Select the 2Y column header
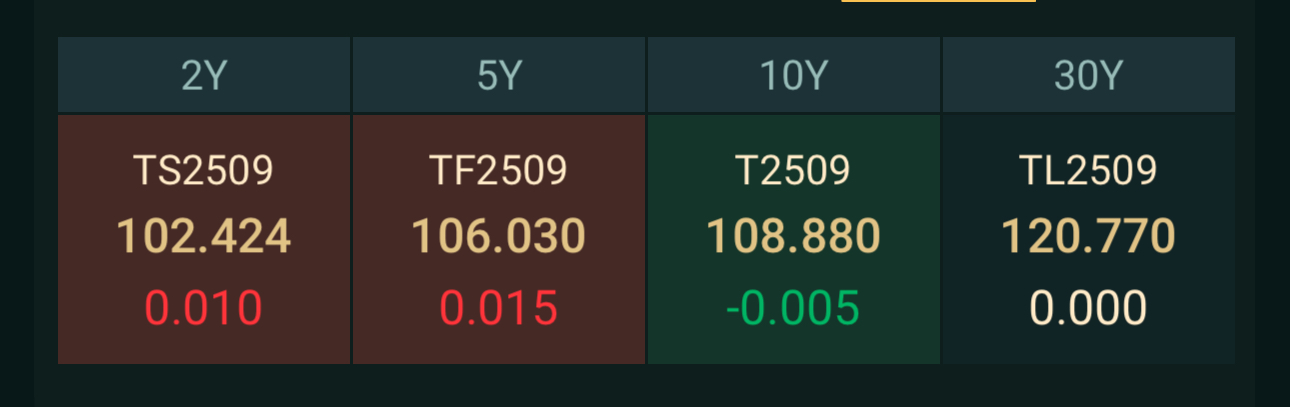This screenshot has width=1290, height=407. [204, 75]
